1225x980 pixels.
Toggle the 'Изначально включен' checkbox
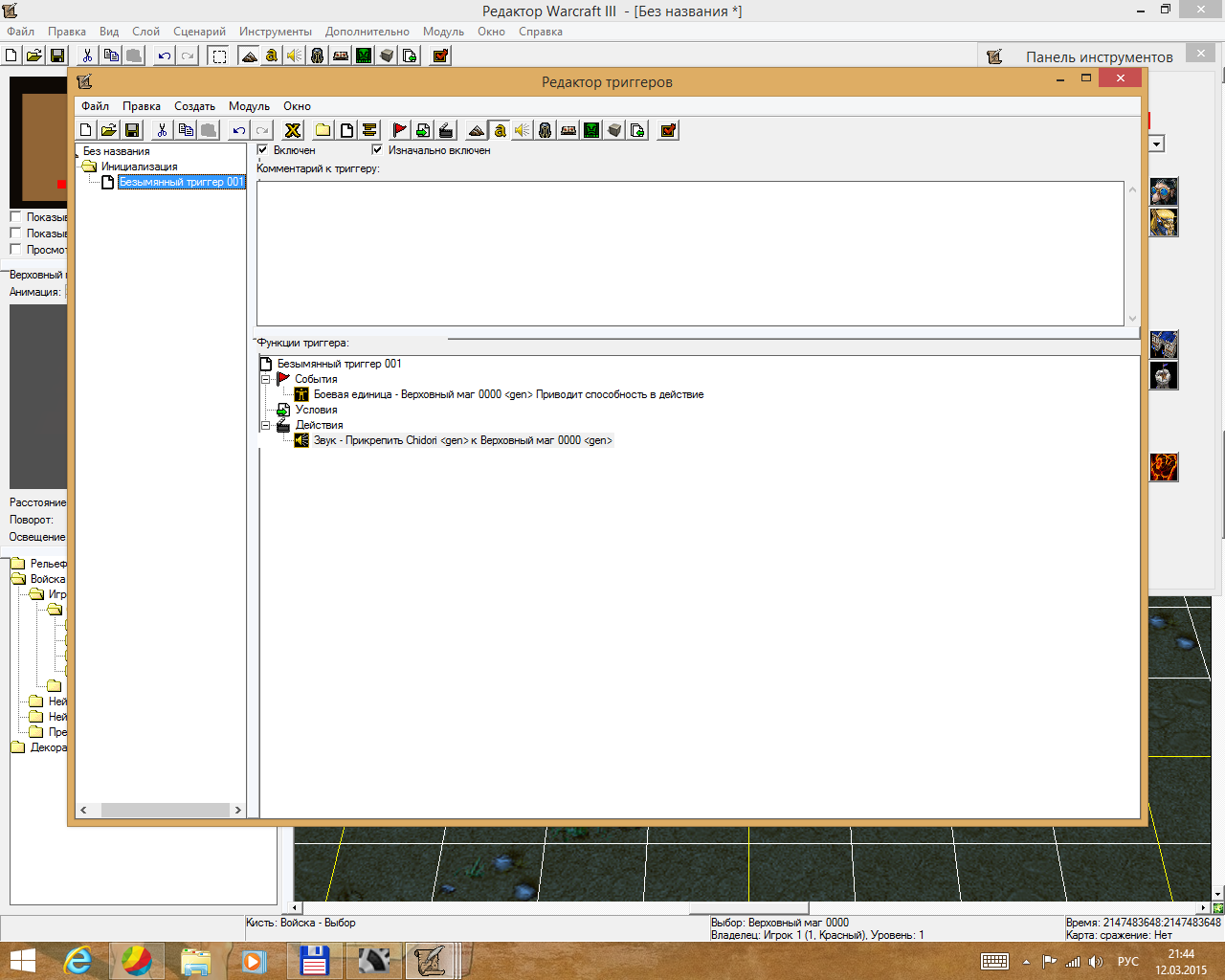click(377, 149)
